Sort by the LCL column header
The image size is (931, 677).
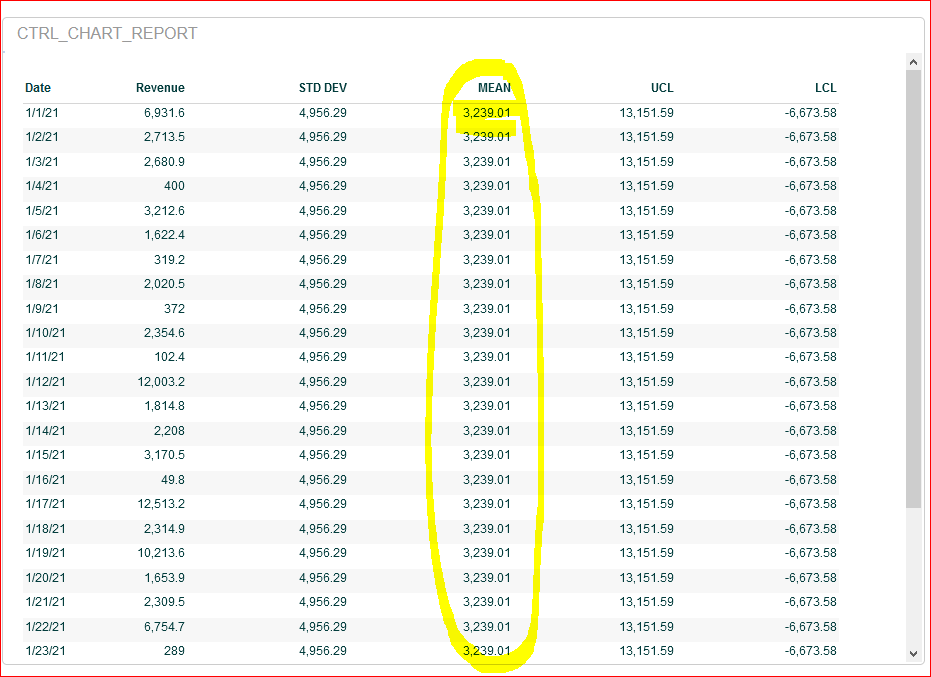click(826, 88)
